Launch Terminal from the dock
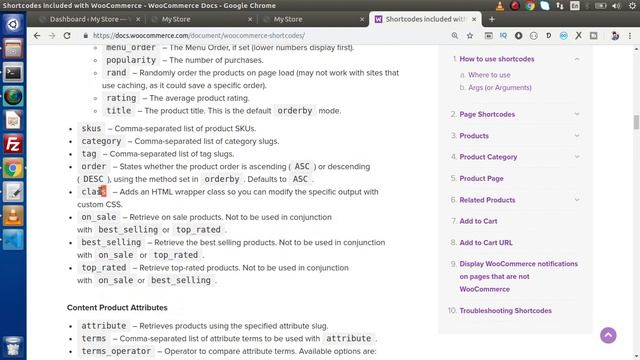Image resolution: width=640 pixels, height=360 pixels. (13, 73)
